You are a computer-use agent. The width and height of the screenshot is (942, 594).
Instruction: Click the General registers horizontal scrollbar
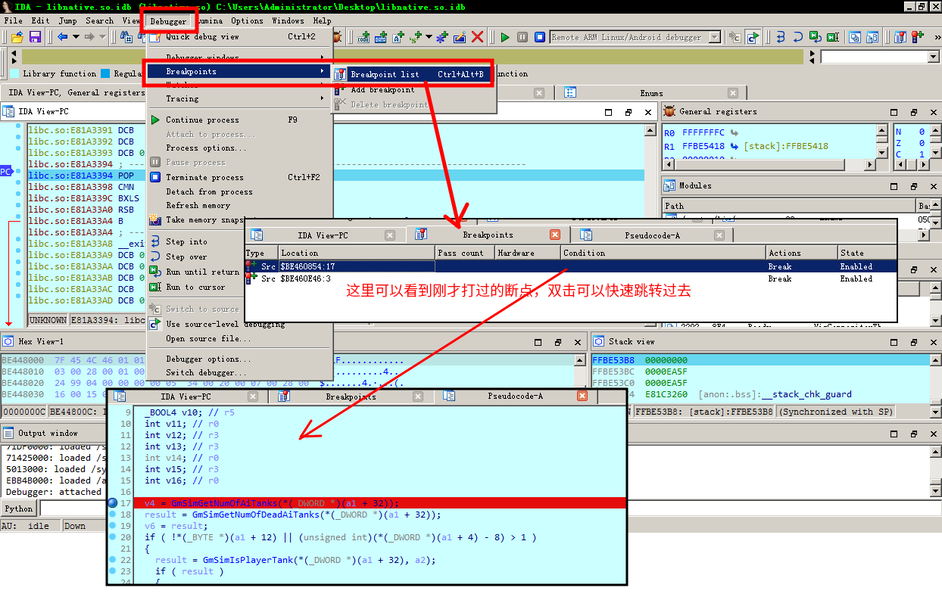770,164
